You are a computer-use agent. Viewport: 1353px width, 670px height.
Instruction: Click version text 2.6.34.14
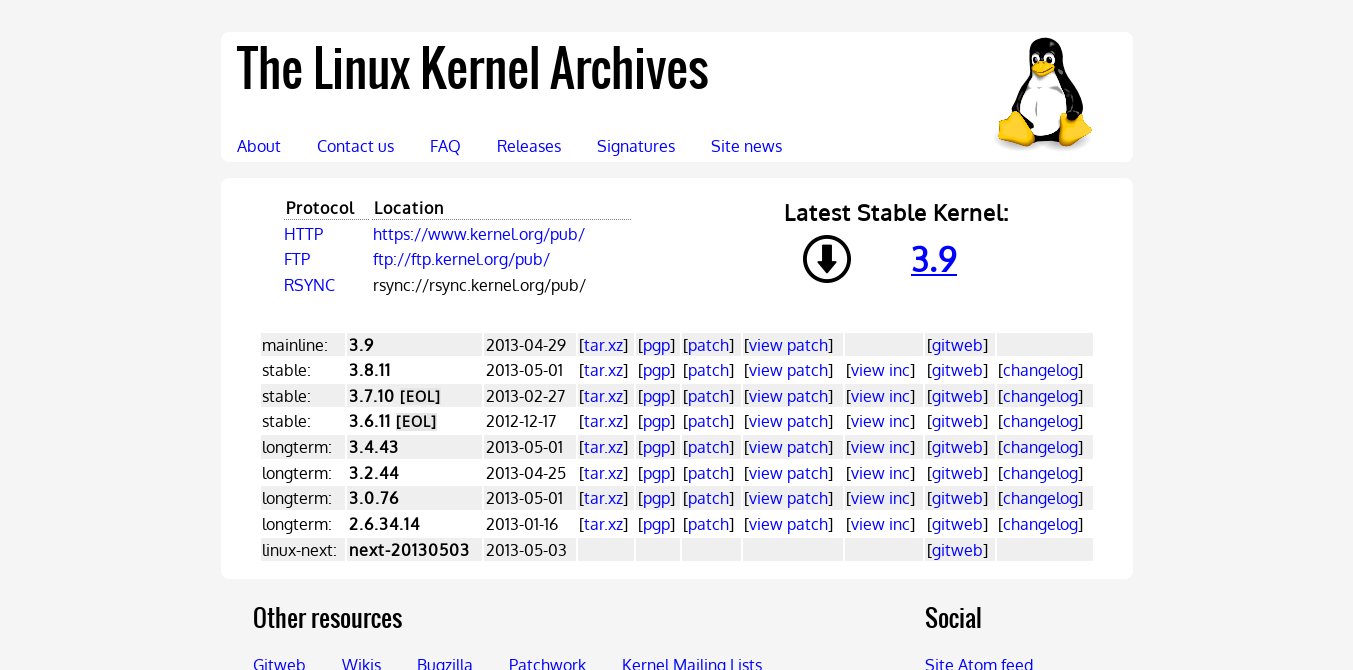tap(385, 524)
